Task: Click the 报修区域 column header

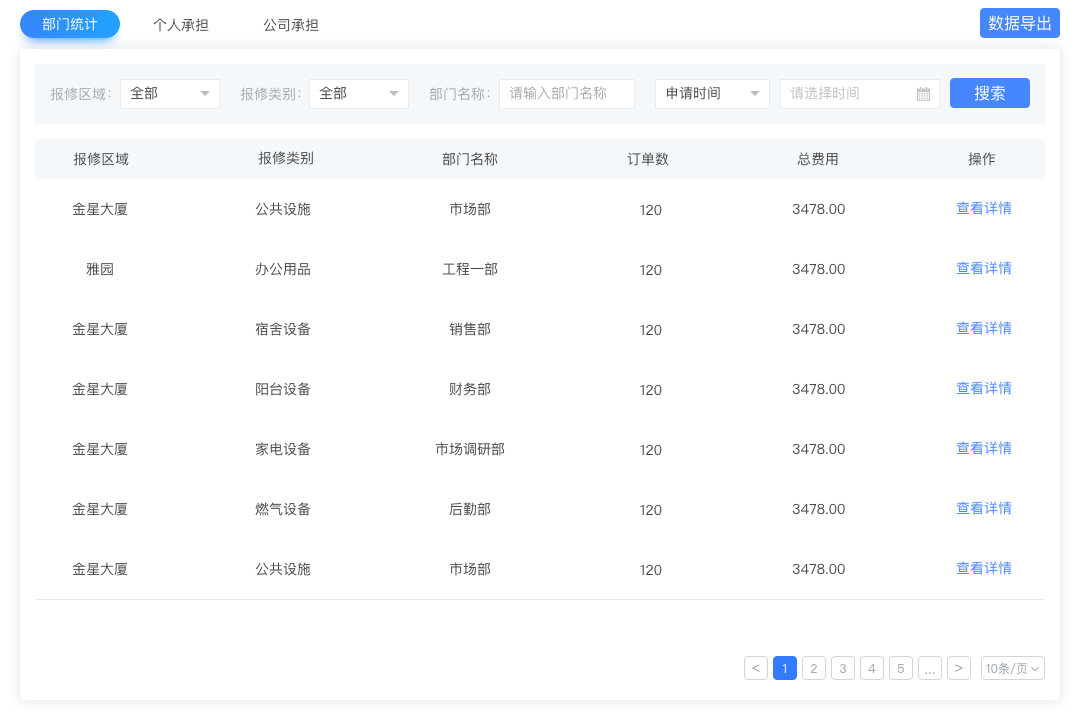Action: coord(101,159)
